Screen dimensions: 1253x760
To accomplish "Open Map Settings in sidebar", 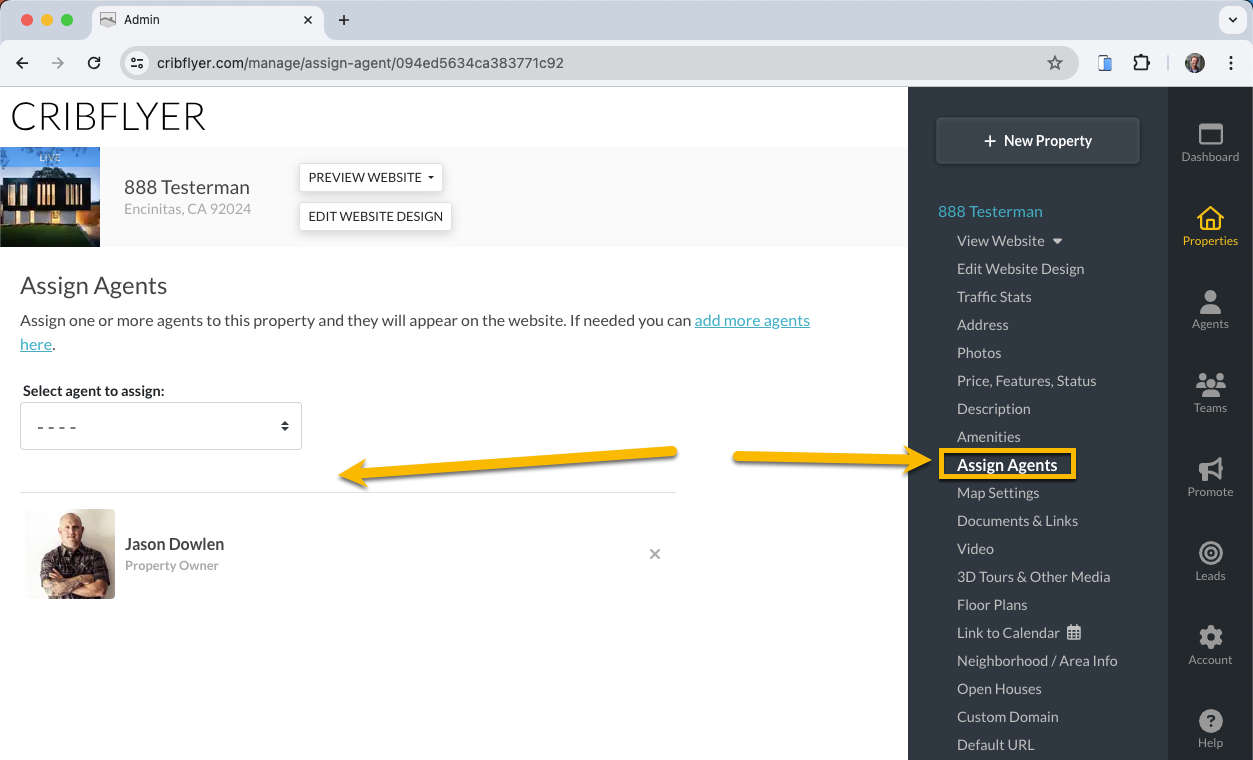I will point(998,493).
